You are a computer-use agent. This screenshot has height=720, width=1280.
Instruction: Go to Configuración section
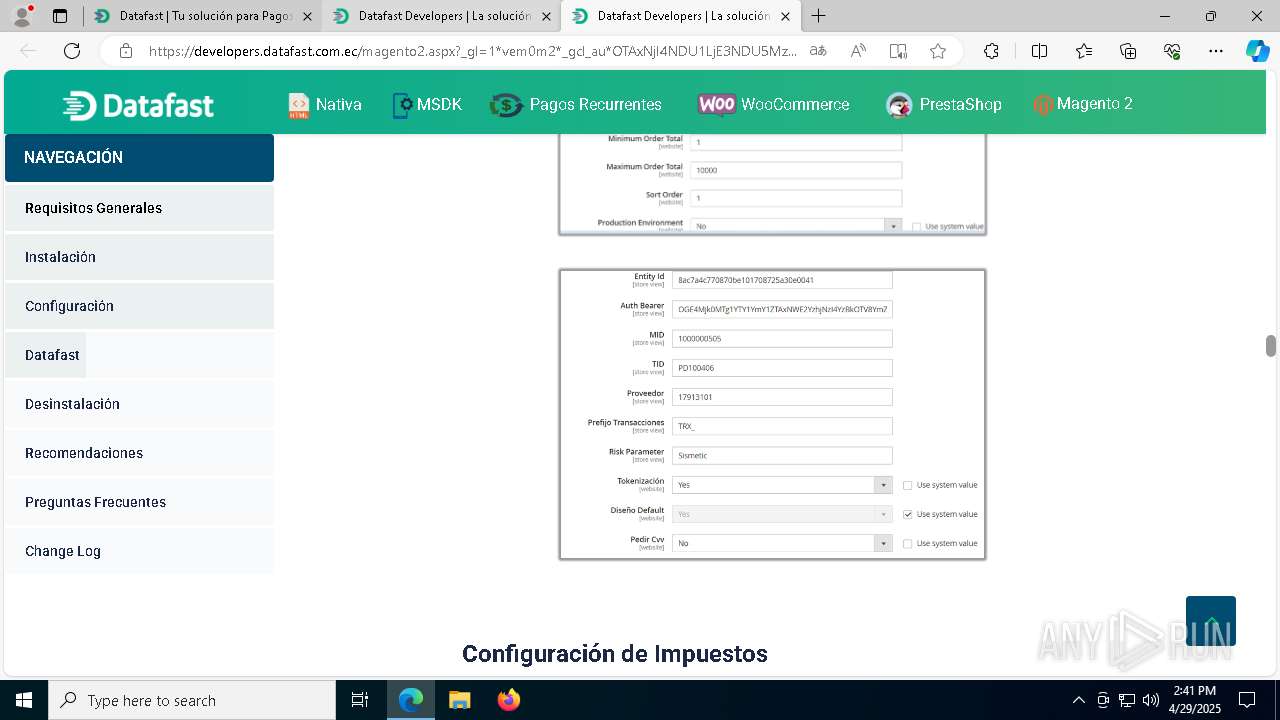(x=139, y=306)
